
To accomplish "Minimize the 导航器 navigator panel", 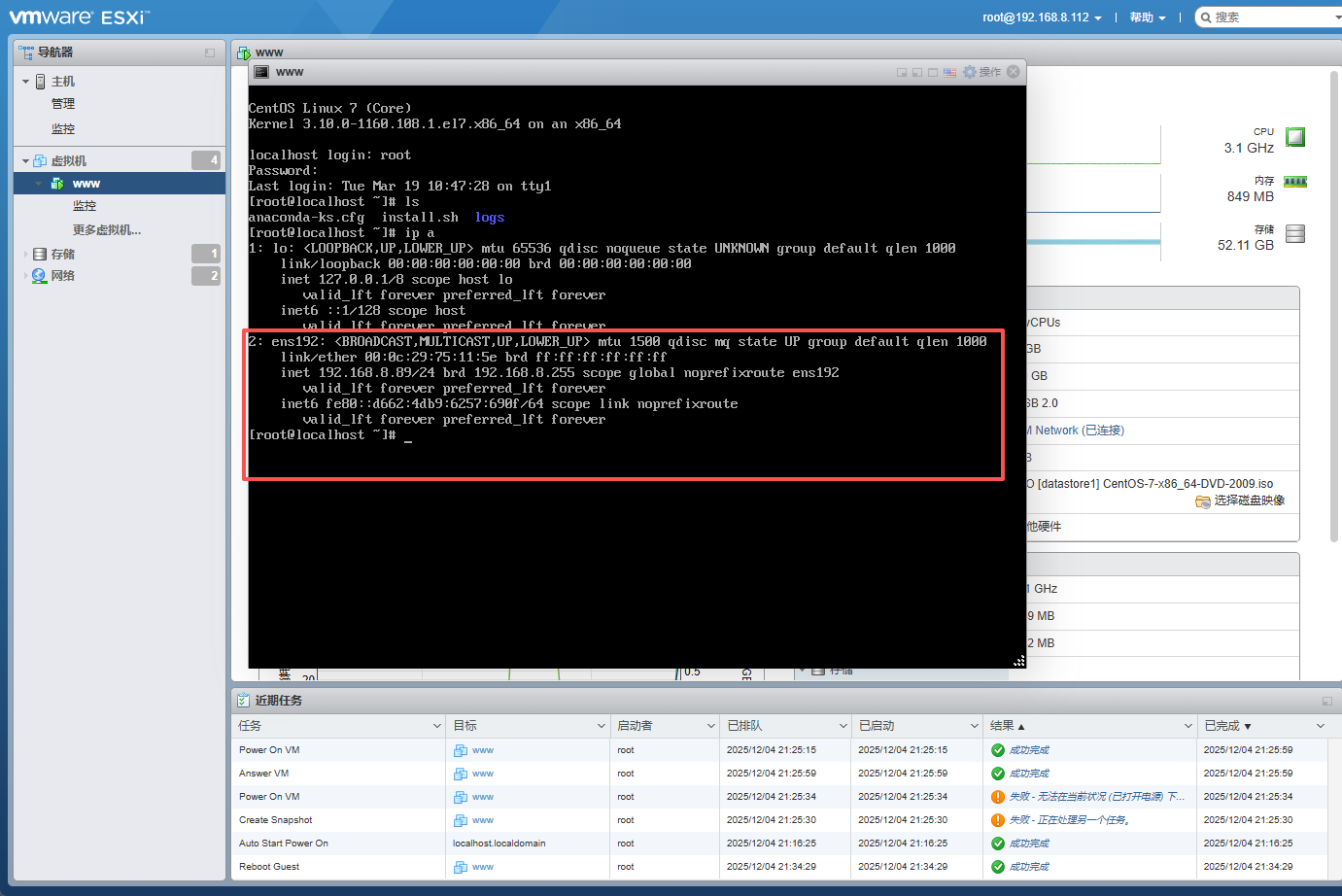I will pyautogui.click(x=210, y=52).
